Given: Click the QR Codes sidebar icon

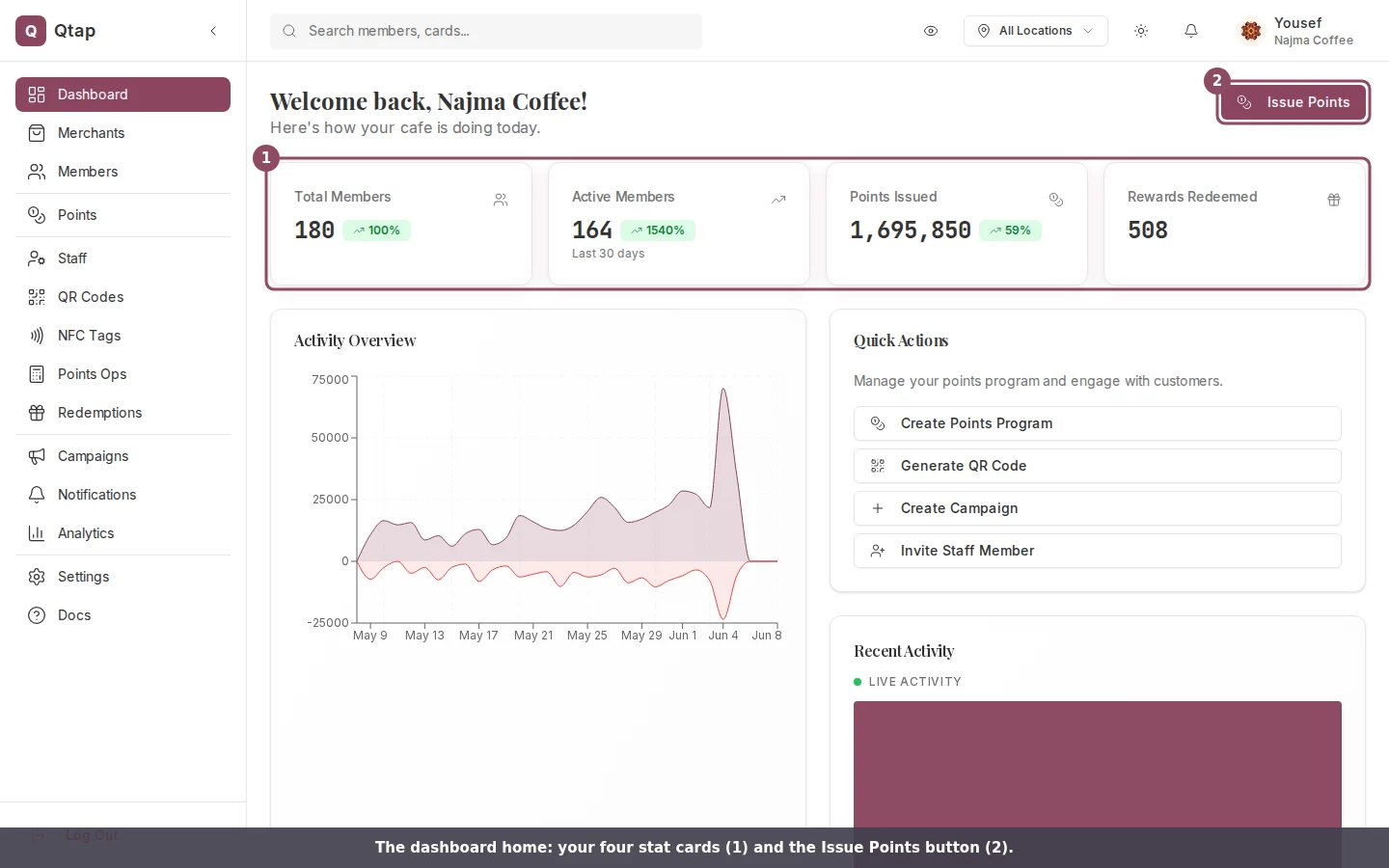Looking at the screenshot, I should pos(37,297).
